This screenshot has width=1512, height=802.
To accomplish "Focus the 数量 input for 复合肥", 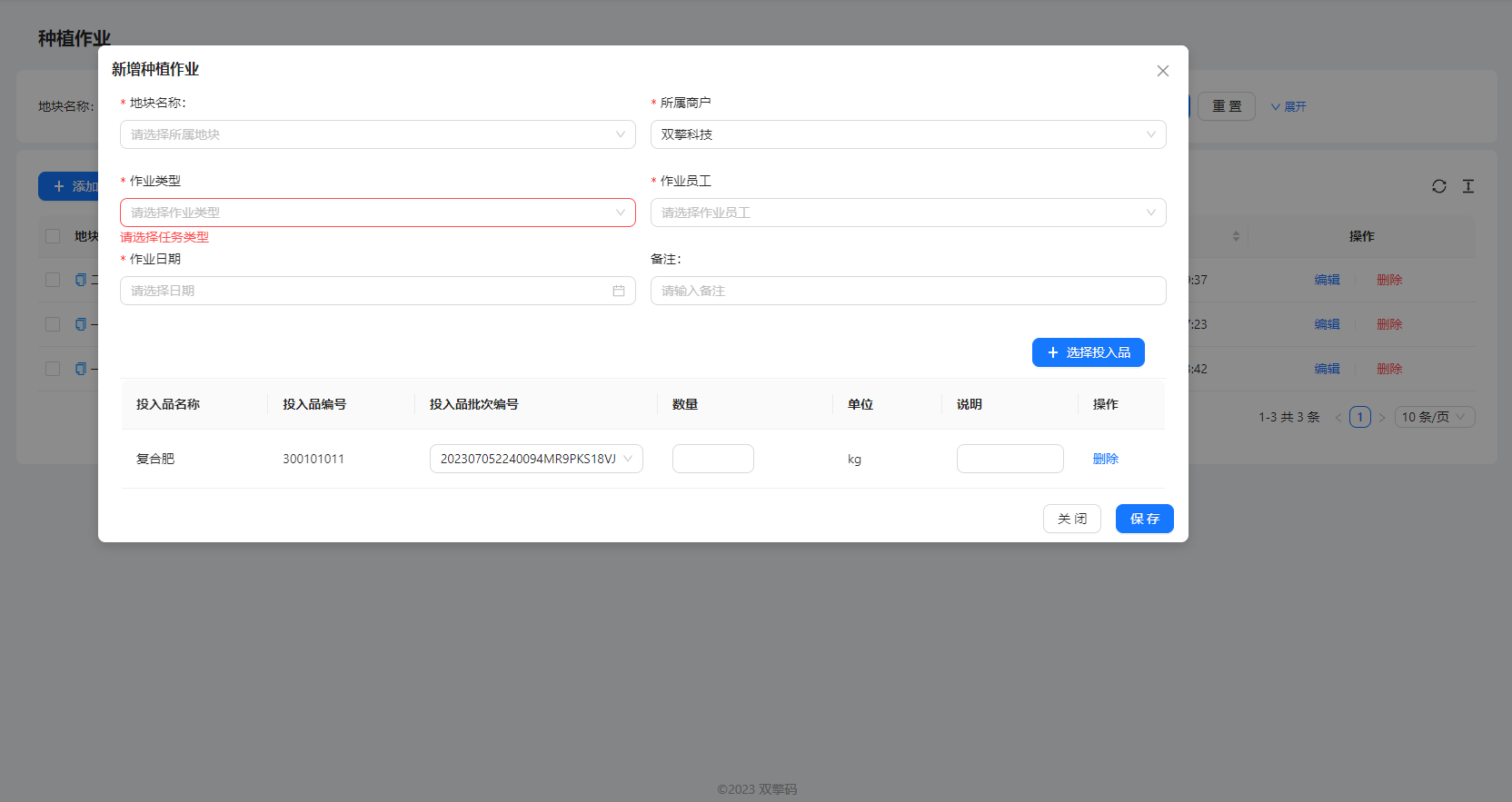I will 712,459.
